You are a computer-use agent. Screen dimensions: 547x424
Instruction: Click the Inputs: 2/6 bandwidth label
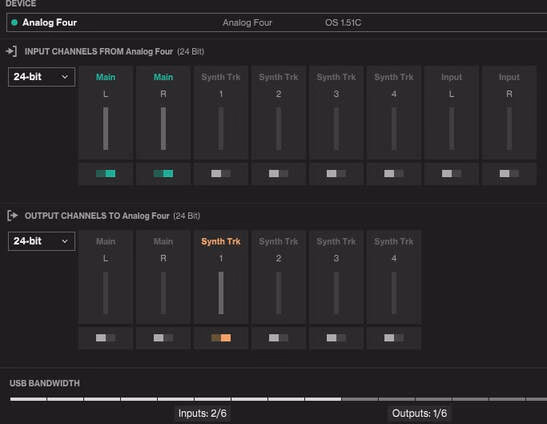pos(202,414)
